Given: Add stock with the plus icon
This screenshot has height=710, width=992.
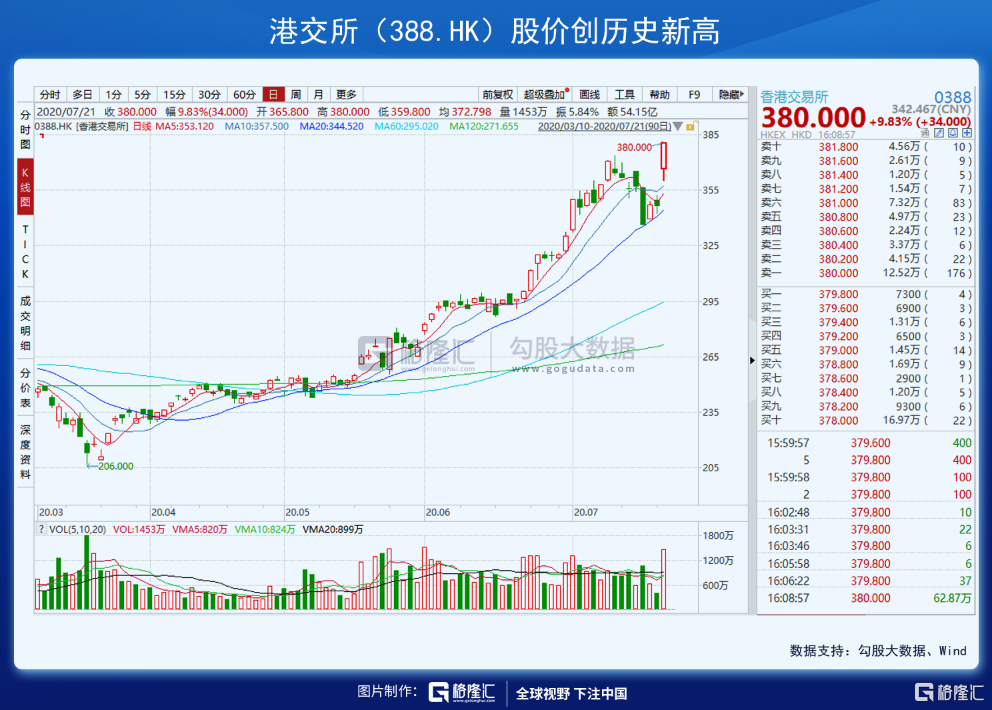Looking at the screenshot, I should coord(967,133).
